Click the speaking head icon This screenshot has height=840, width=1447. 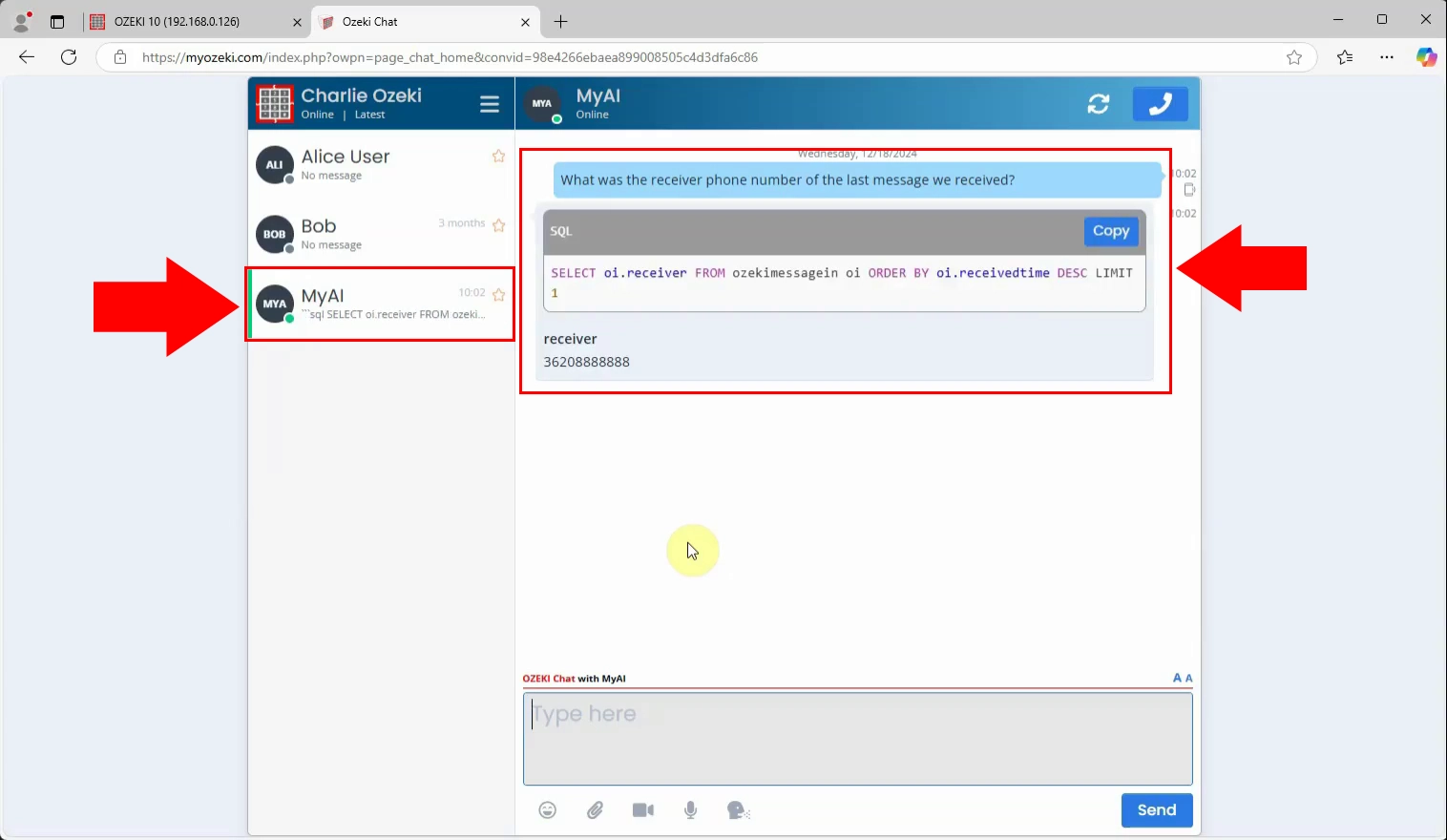(x=739, y=810)
